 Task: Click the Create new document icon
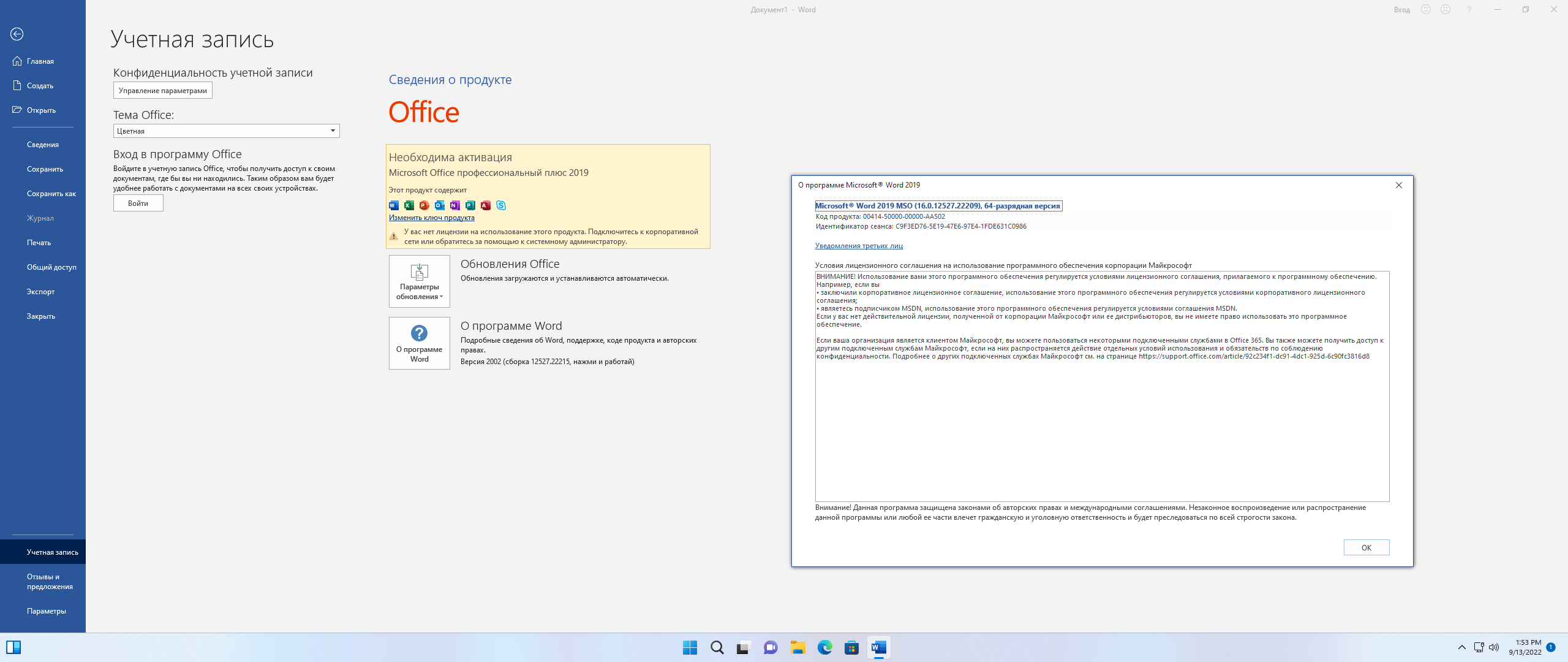coord(17,85)
